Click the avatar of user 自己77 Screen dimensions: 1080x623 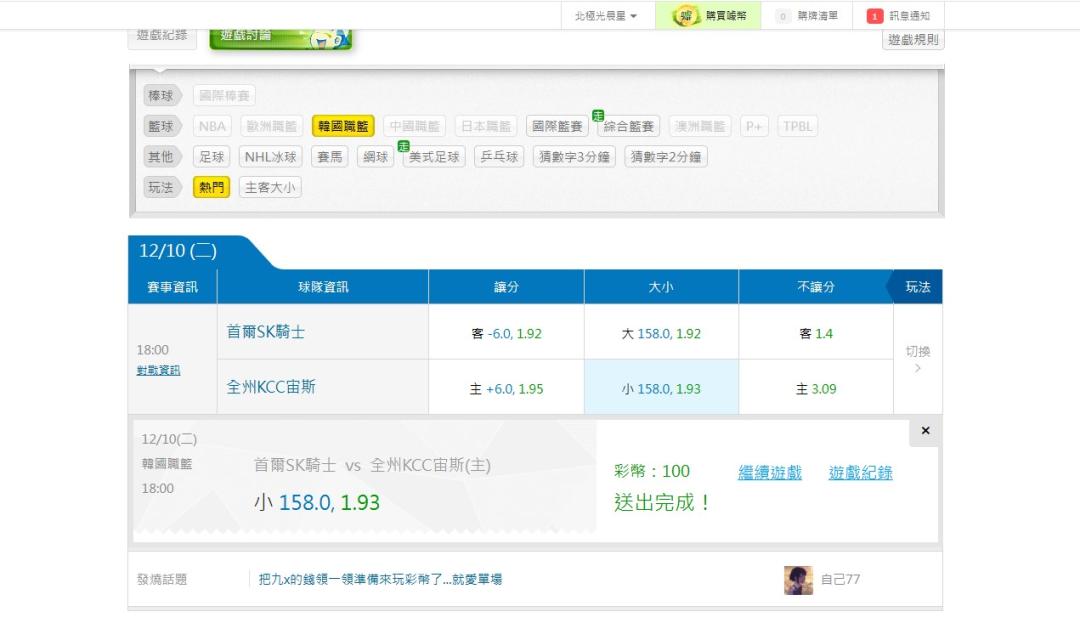798,580
